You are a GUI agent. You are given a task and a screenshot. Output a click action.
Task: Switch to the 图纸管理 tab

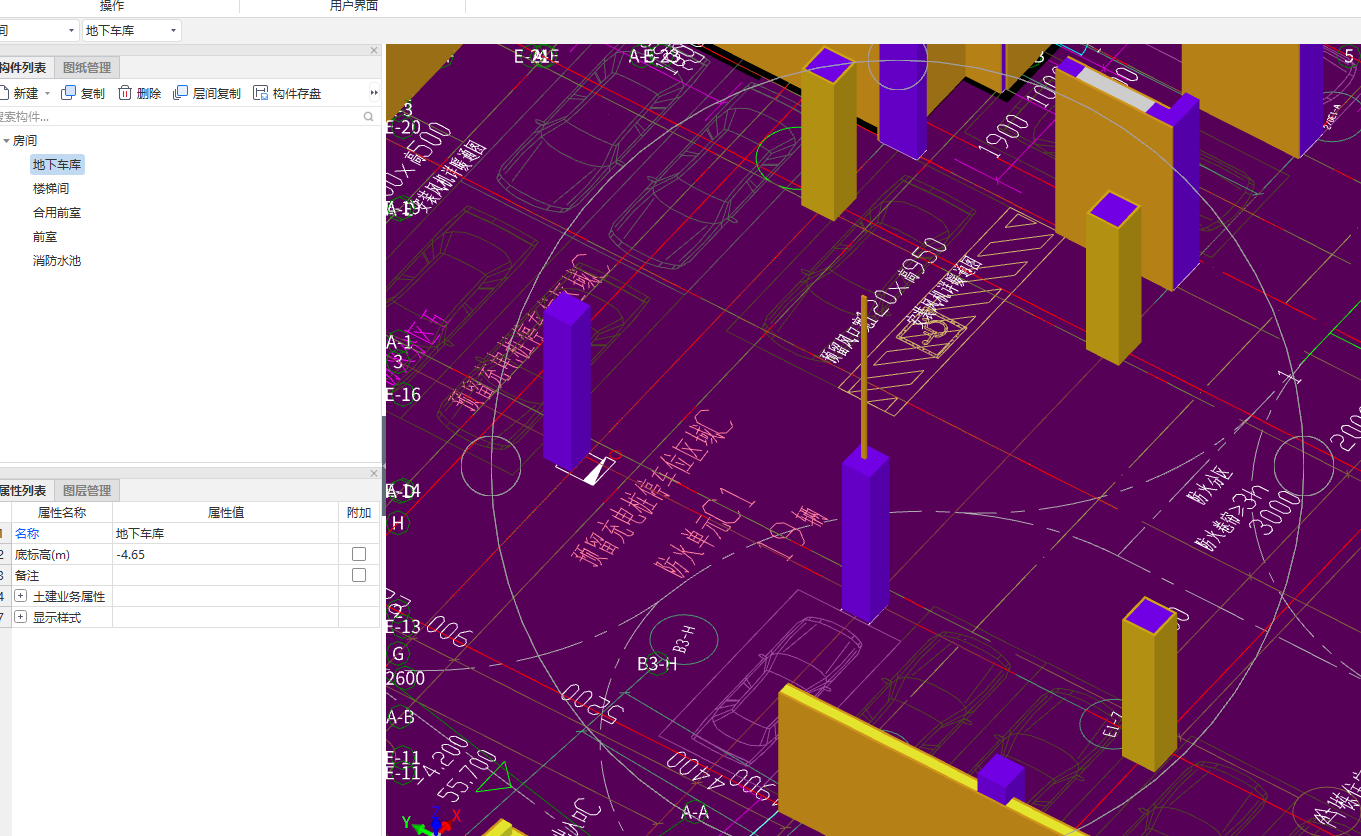[x=87, y=68]
